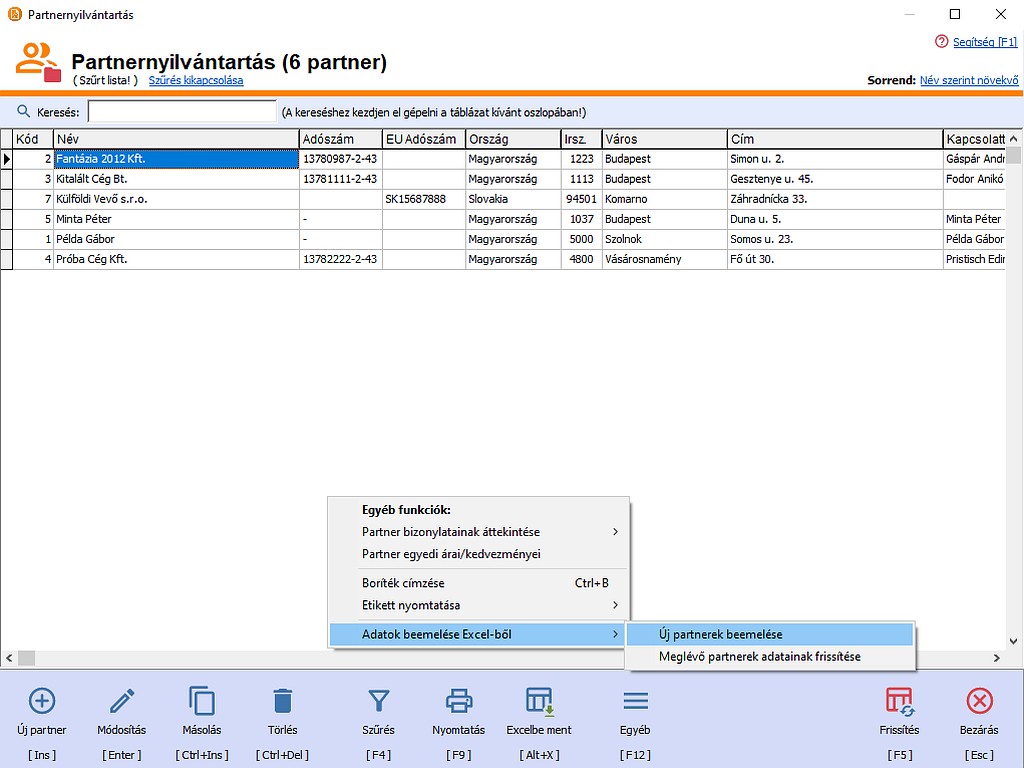Click the Excelbe ment export icon
1024x768 pixels.
click(540, 700)
